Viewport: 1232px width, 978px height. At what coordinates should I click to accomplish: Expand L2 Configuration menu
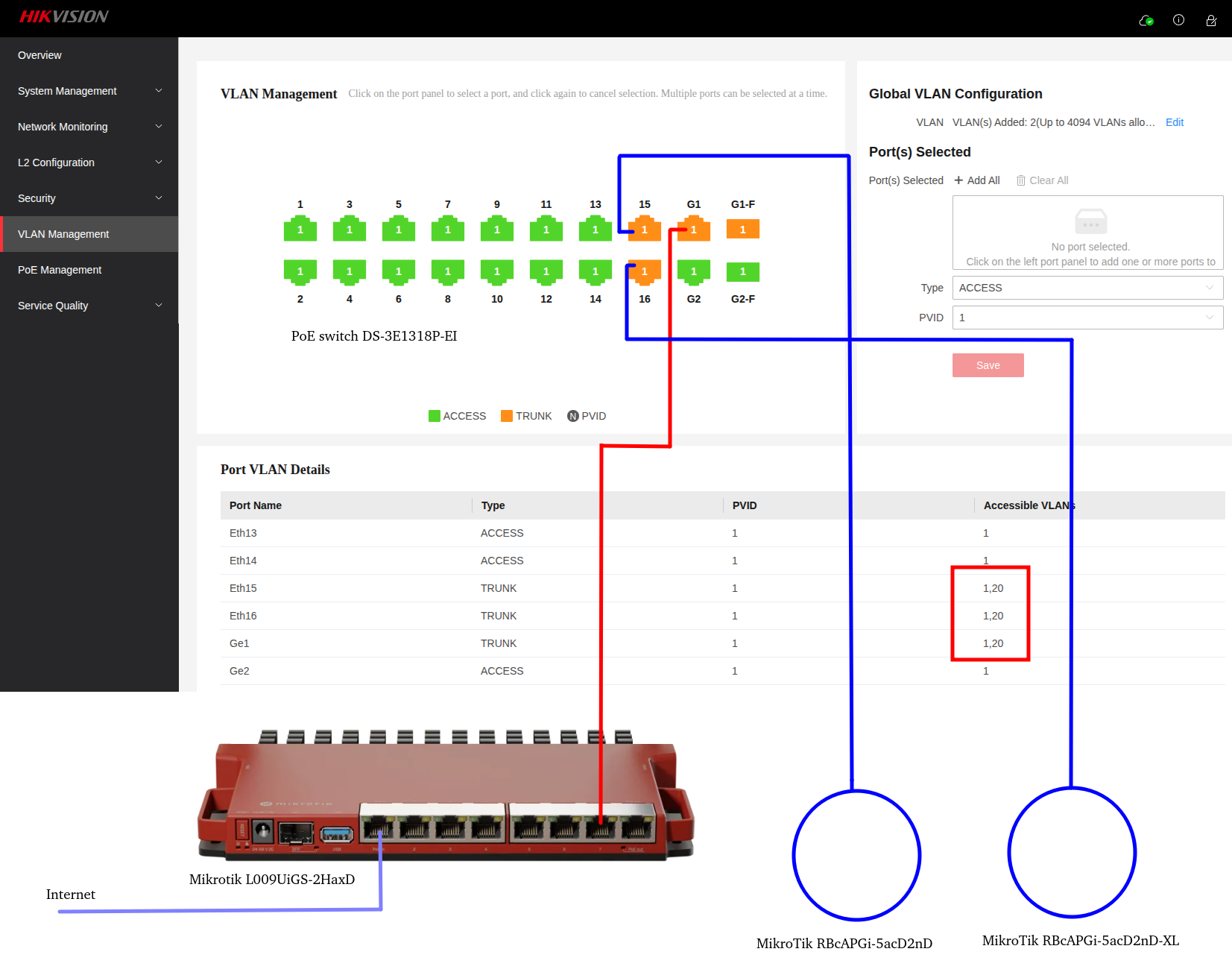click(89, 163)
